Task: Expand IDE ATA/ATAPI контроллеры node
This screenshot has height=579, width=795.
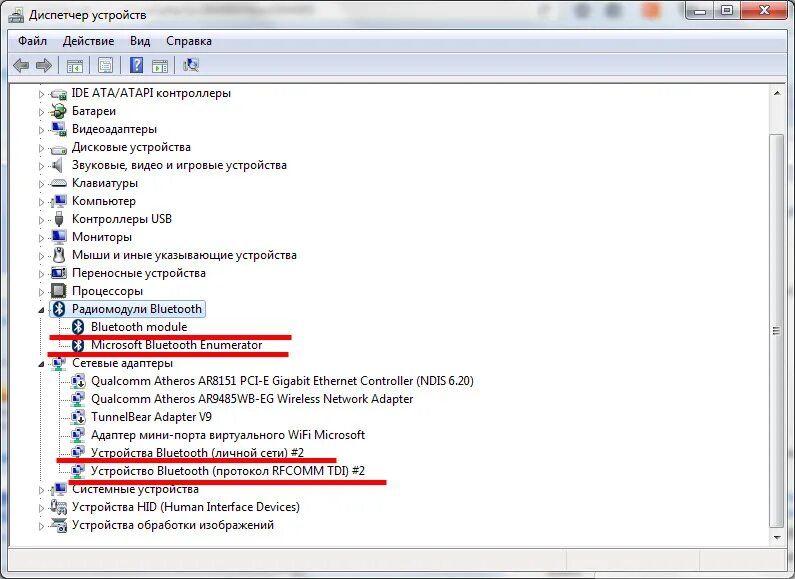Action: tap(42, 94)
